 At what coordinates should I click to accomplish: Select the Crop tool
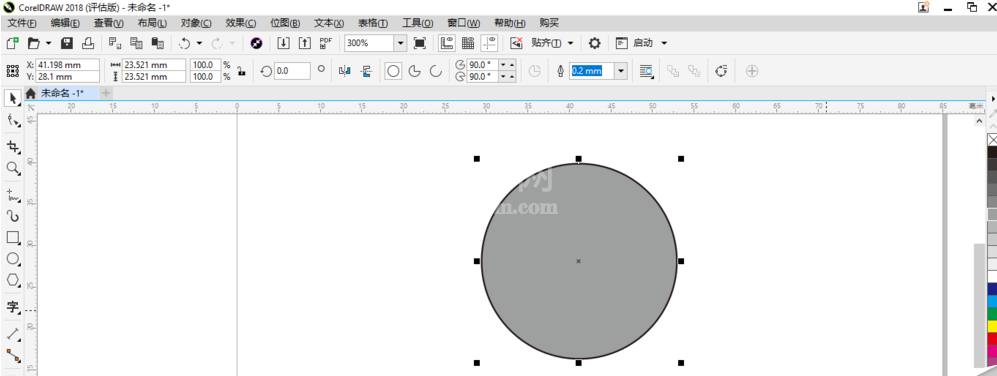coord(13,147)
